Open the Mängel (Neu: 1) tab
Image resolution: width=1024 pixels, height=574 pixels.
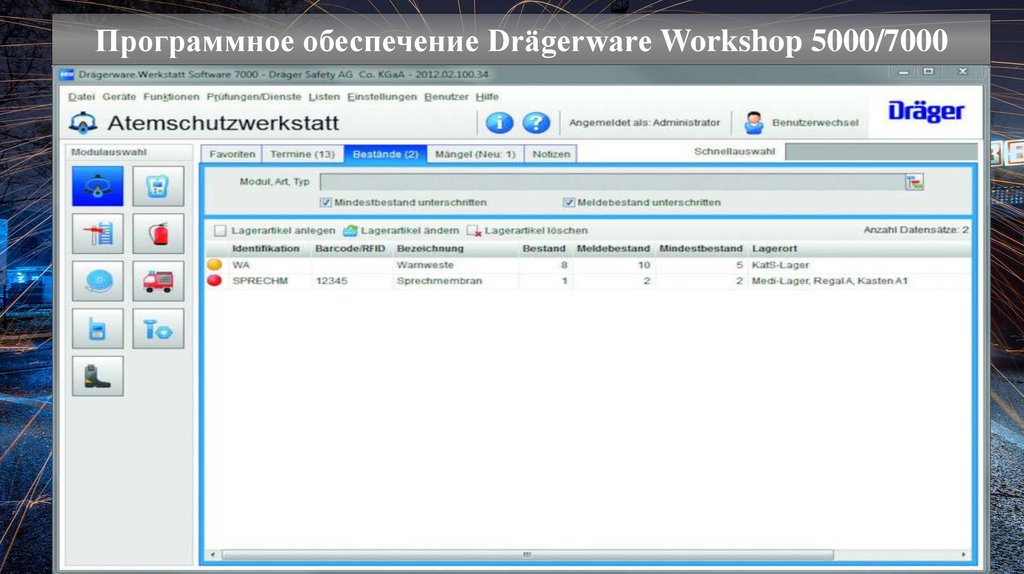point(475,154)
